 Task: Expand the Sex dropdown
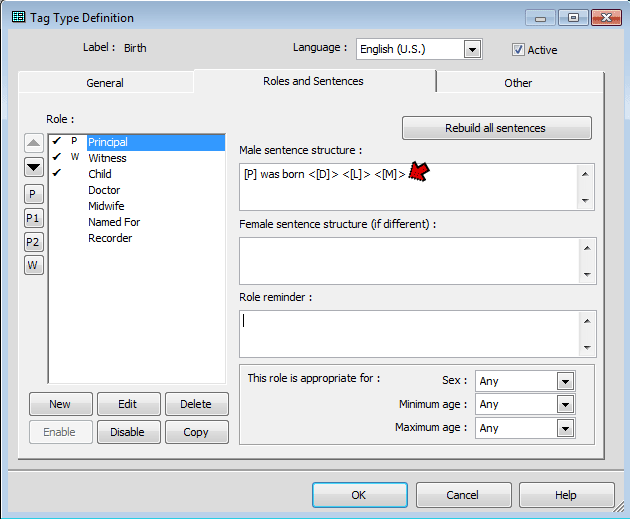(565, 381)
